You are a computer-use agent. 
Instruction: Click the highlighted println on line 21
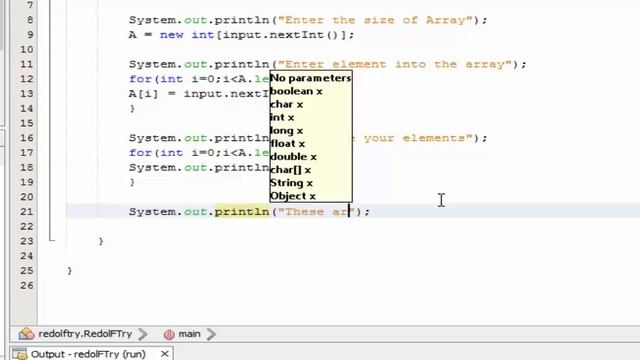242,211
